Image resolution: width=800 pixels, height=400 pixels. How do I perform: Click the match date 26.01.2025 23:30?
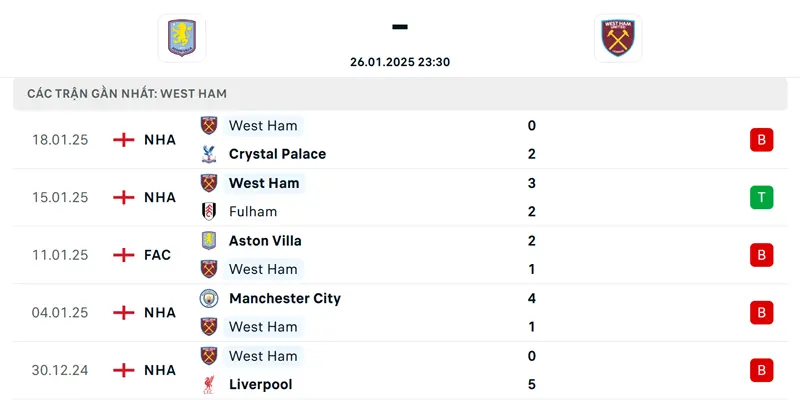pyautogui.click(x=400, y=62)
